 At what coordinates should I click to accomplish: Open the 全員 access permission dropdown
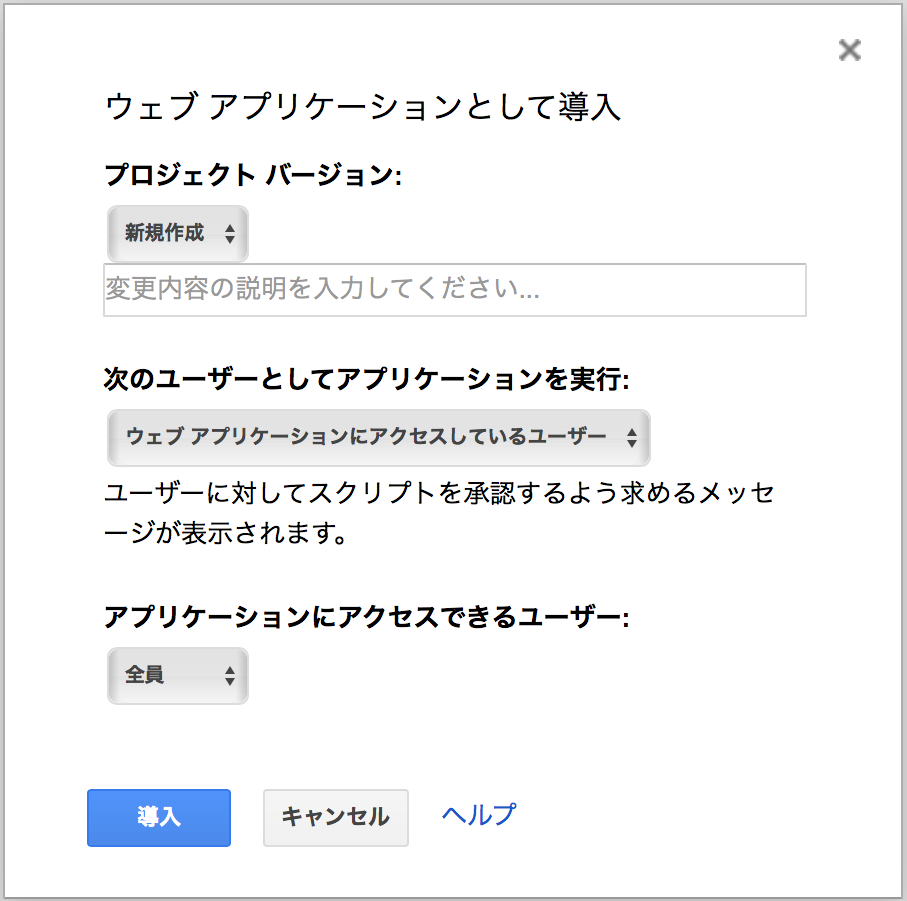177,676
